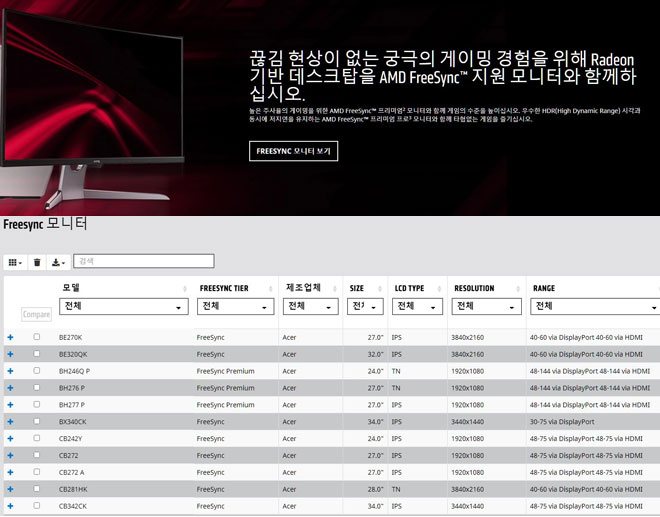Select model name BX340CK
The image size is (660, 517).
pyautogui.click(x=72, y=422)
